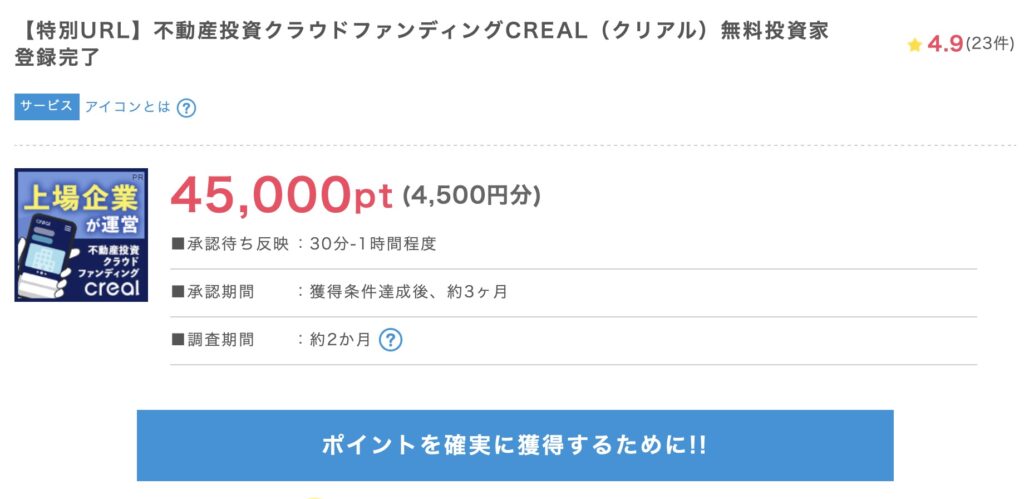
Task: Click the 約2か月 investigation period value
Action: tap(340, 340)
